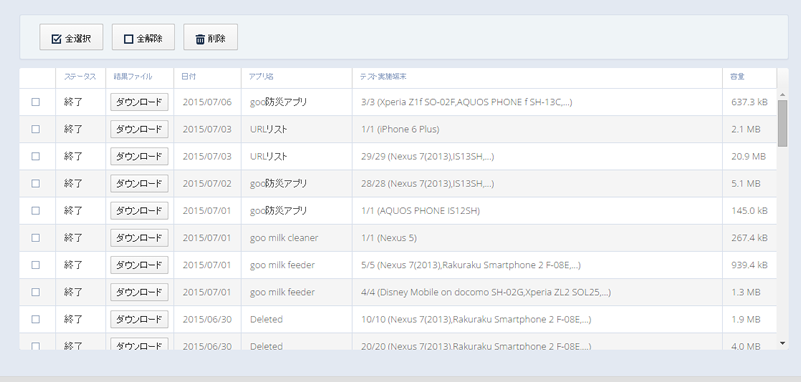The height and width of the screenshot is (382, 801).
Task: Click the 267.4 kB size value
Action: [749, 237]
